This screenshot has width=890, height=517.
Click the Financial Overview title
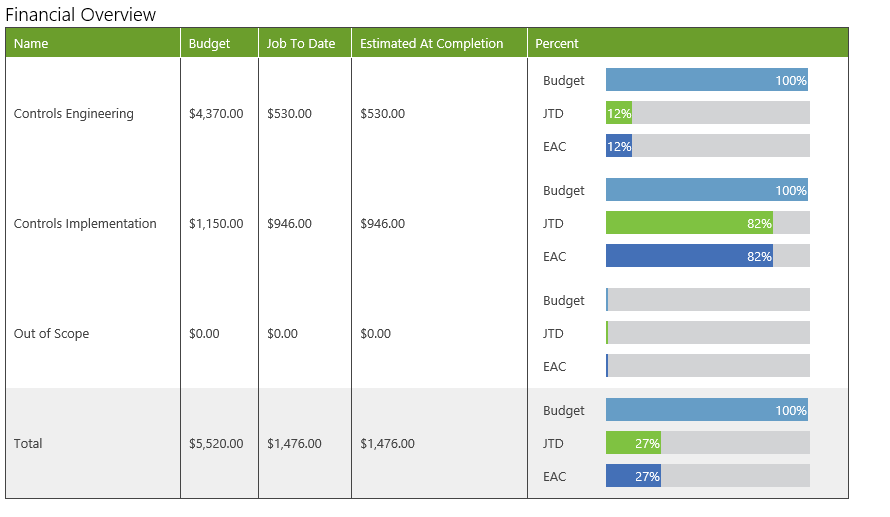pos(81,14)
